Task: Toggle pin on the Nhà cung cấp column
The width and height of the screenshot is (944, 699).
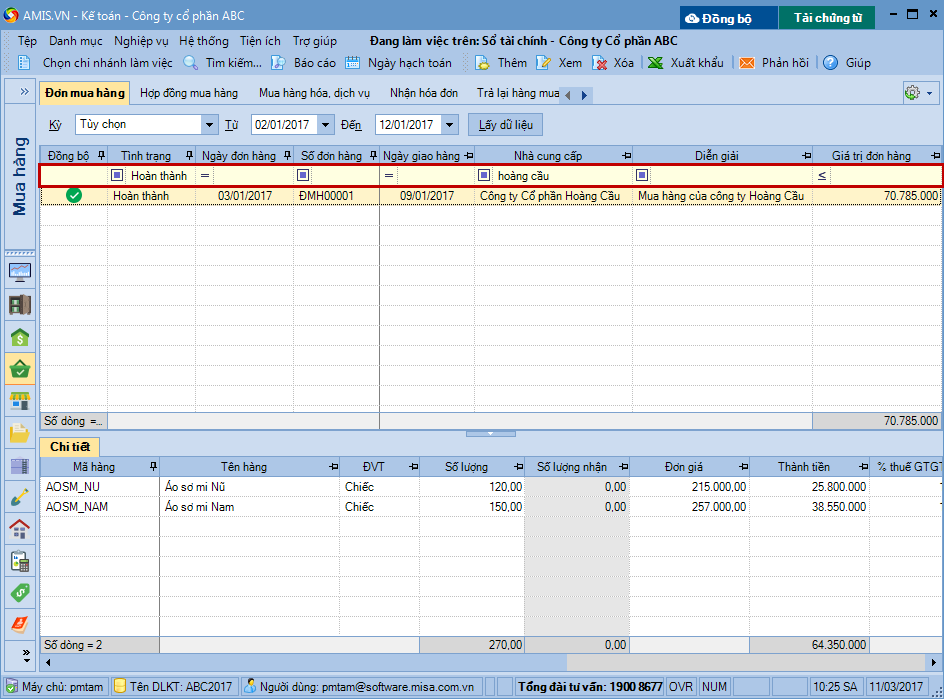Action: coord(626,156)
